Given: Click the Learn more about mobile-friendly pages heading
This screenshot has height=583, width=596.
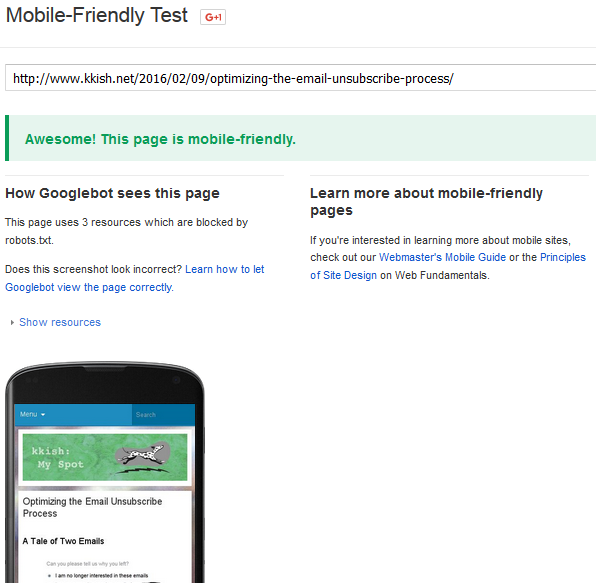Looking at the screenshot, I should point(426,201).
